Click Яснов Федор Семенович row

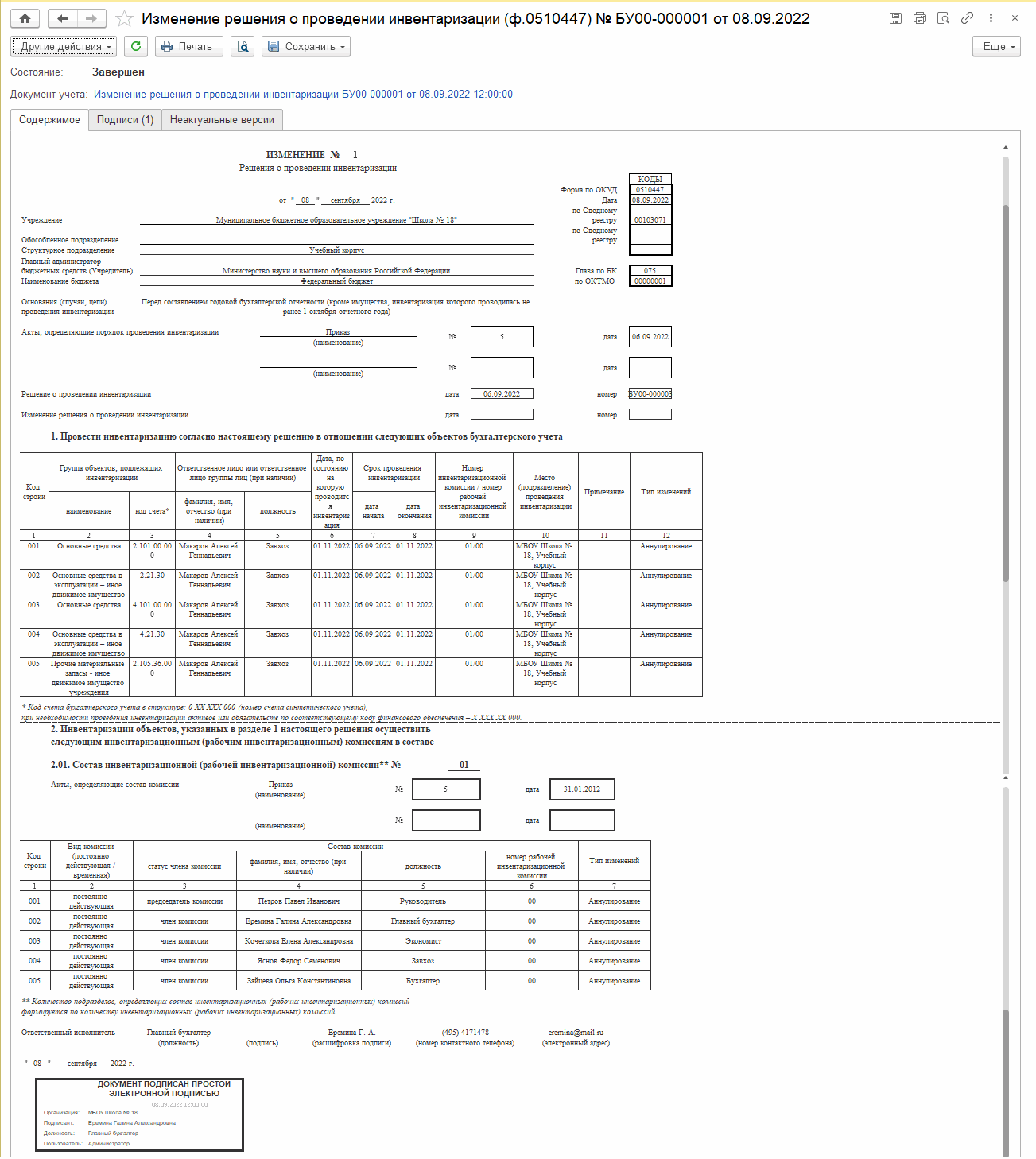(x=336, y=961)
